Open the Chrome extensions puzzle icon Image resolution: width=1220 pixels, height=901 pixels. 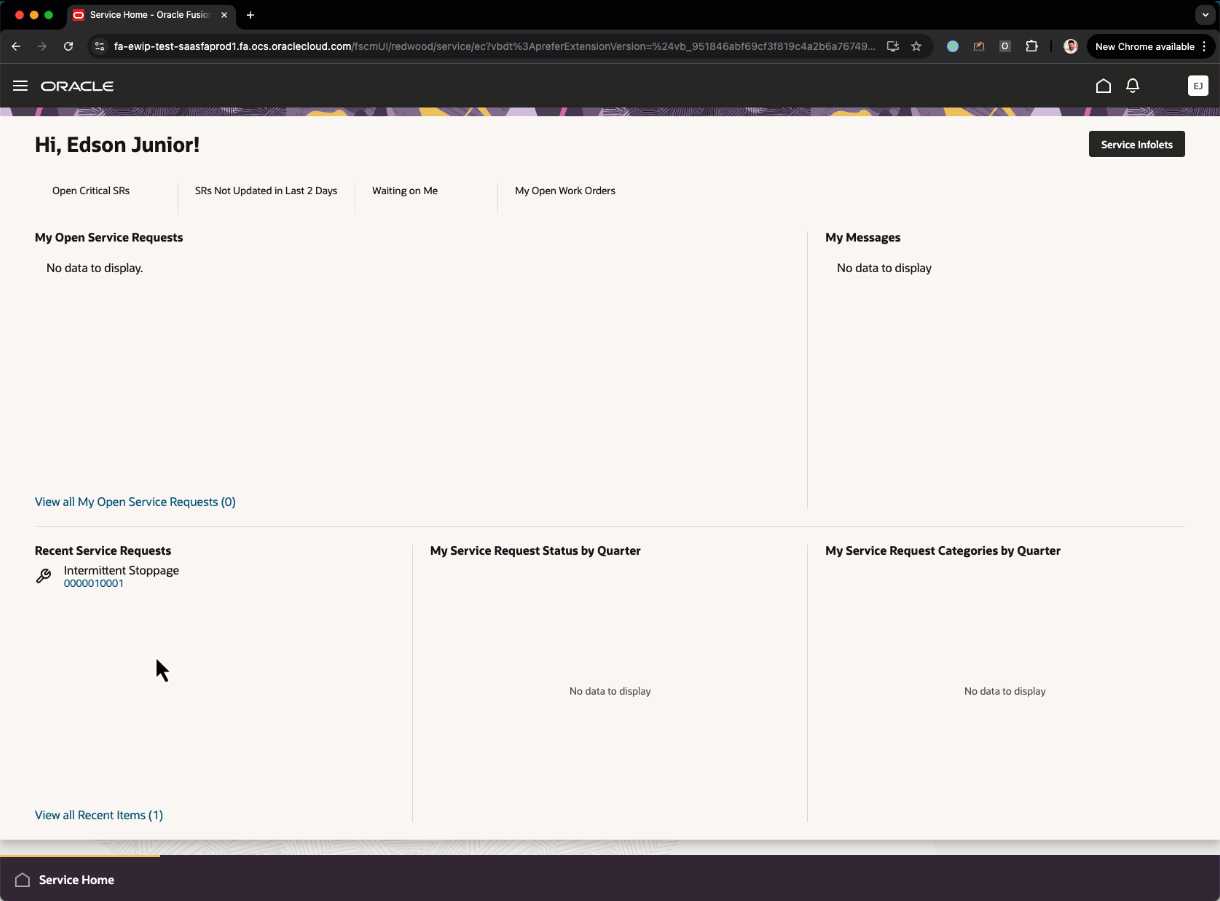click(x=1032, y=46)
